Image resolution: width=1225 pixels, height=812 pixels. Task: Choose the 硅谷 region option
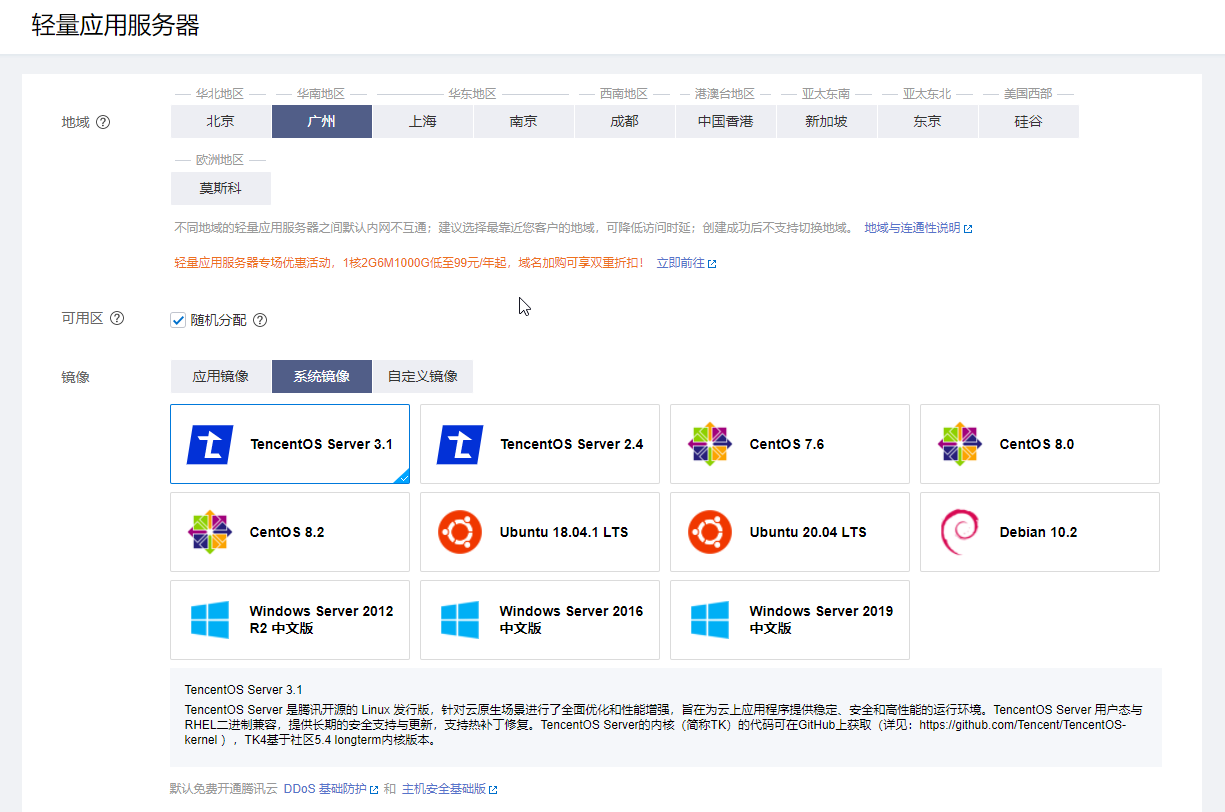coord(1028,121)
